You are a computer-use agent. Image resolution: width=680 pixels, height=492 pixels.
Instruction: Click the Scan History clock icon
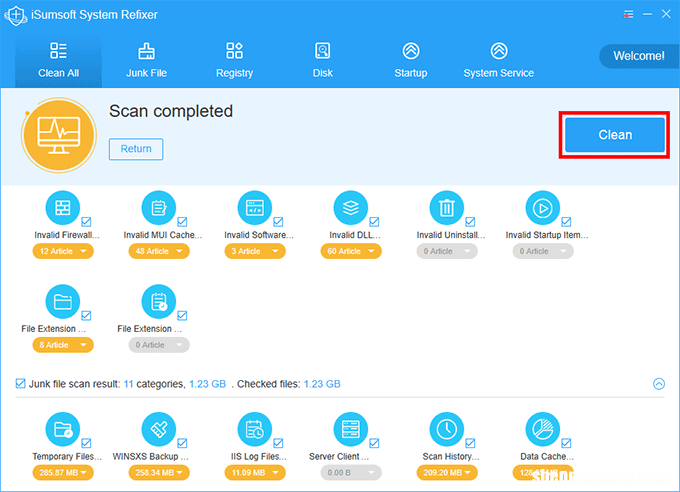point(447,429)
